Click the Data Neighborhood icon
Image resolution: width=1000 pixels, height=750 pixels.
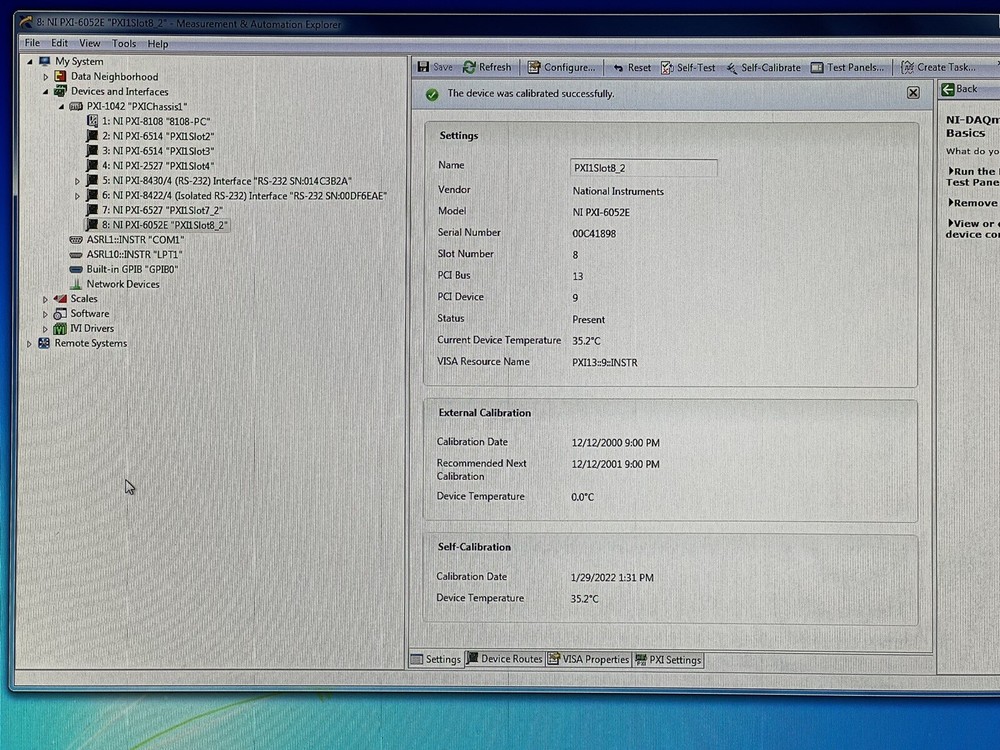[60, 77]
